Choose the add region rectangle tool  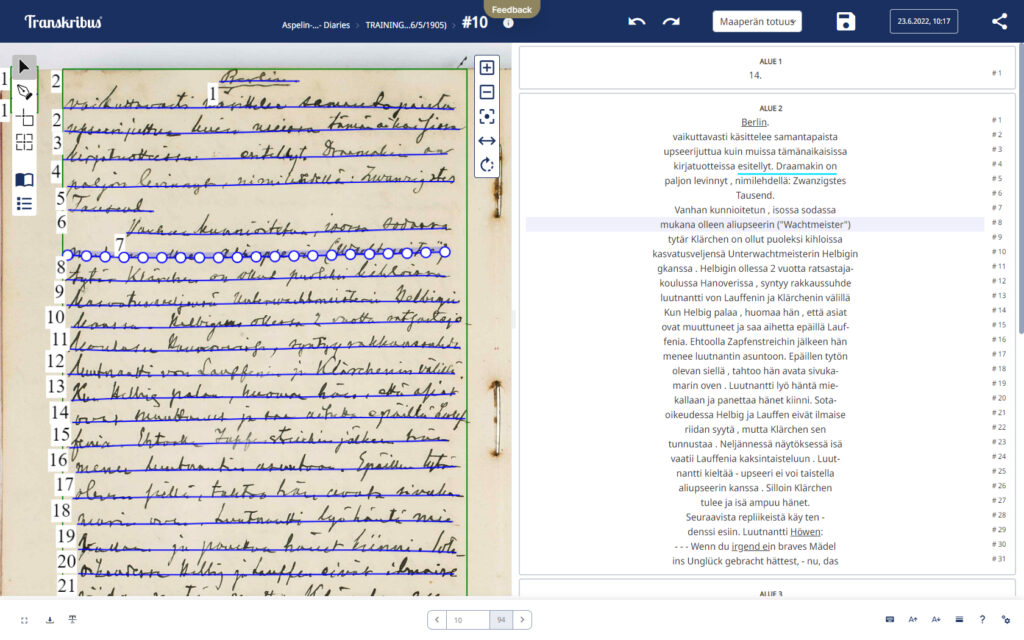coord(24,118)
